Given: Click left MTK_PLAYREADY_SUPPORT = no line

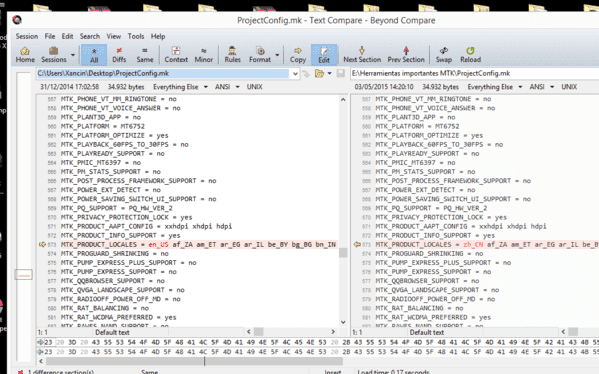Looking at the screenshot, I should [113, 154].
